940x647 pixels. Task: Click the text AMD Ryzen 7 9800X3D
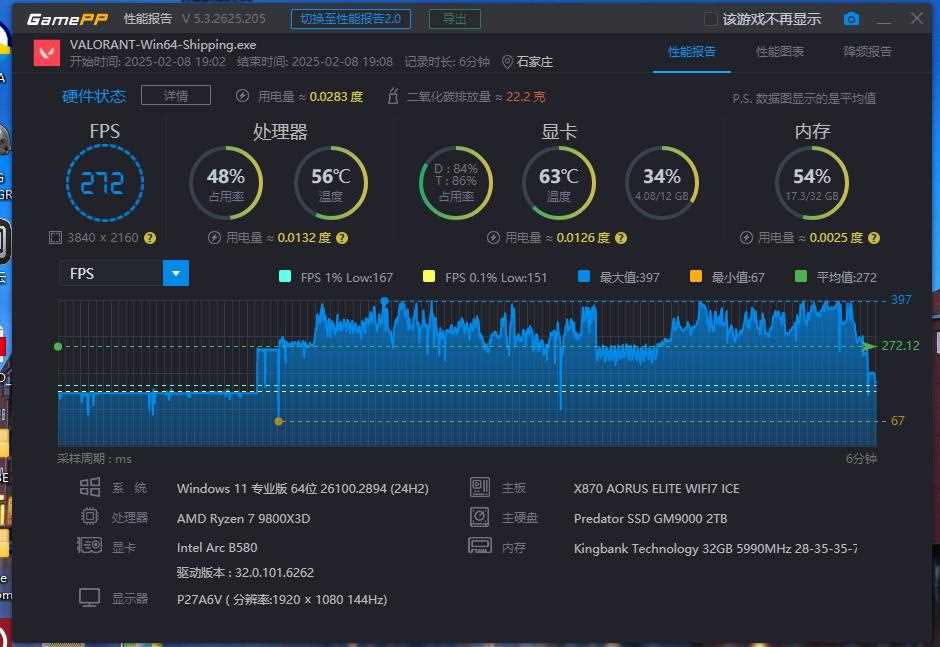point(243,518)
